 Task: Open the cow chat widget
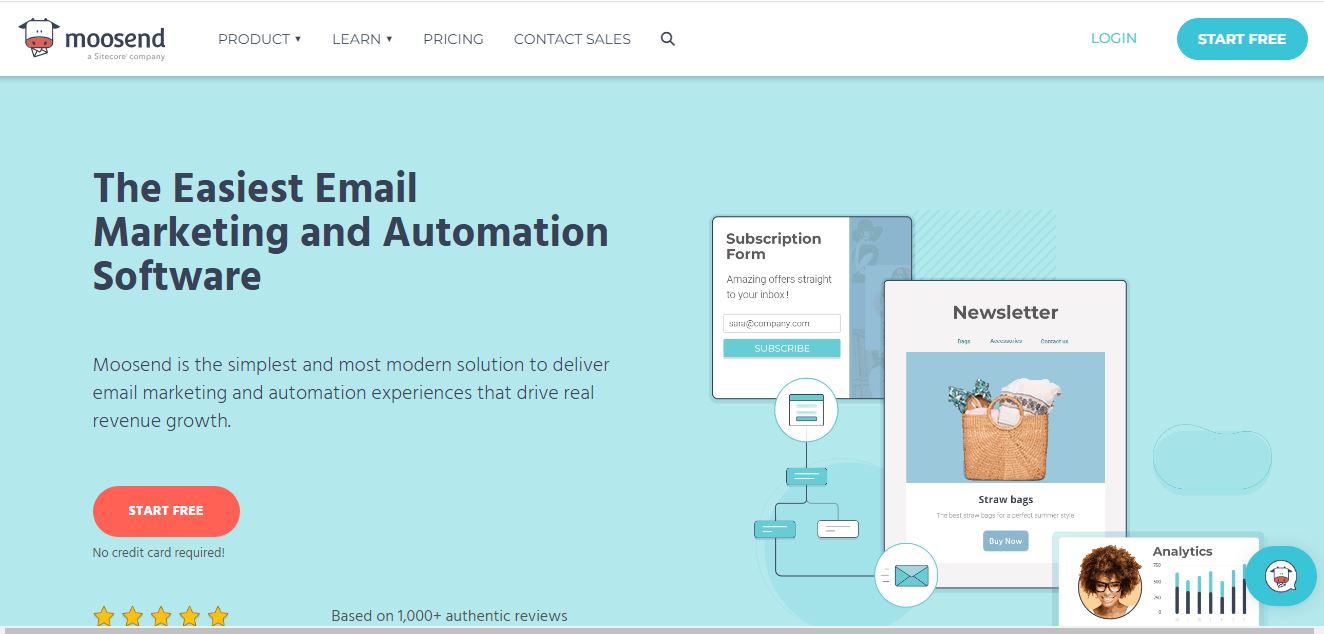click(x=1281, y=576)
